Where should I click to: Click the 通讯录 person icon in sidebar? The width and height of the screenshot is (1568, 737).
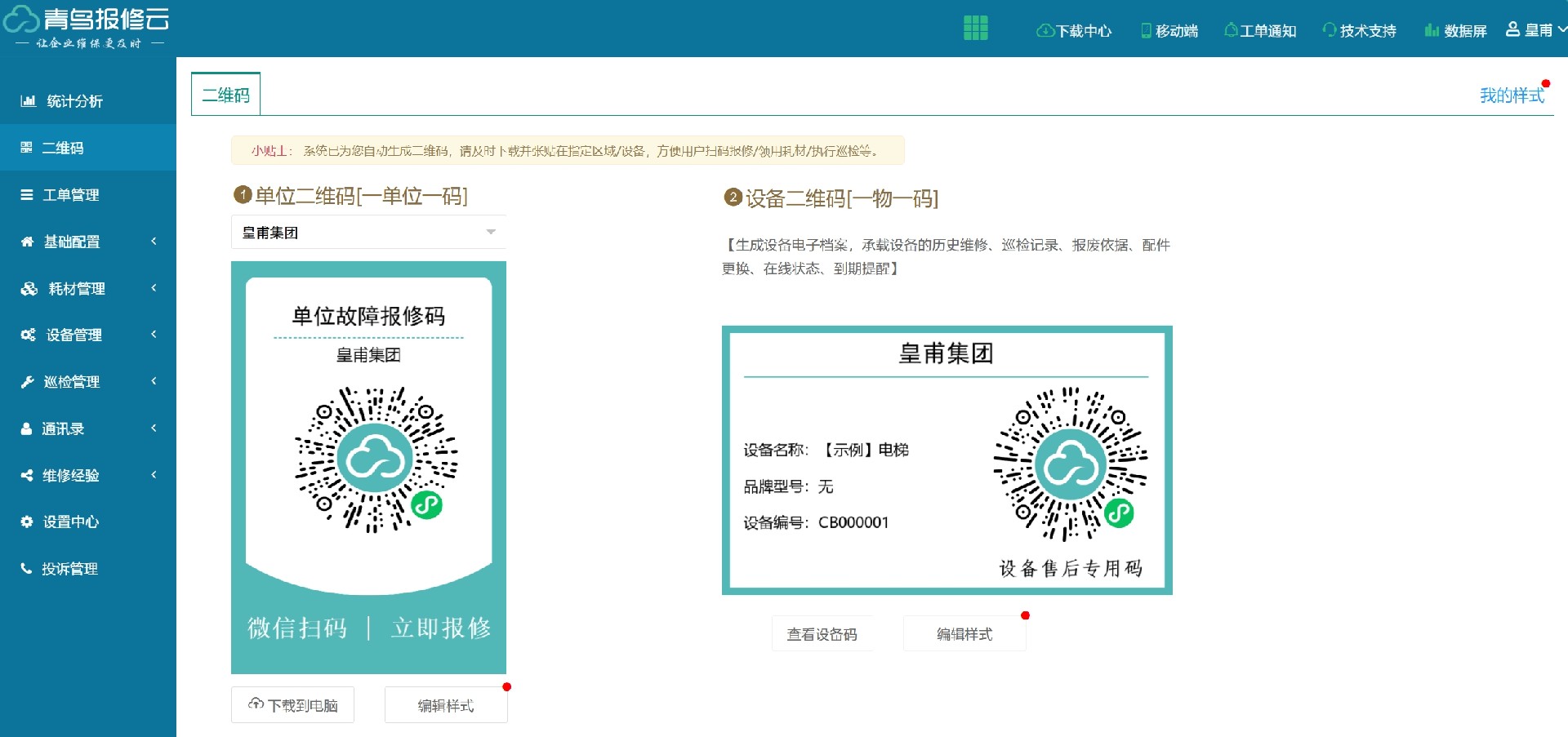(26, 428)
